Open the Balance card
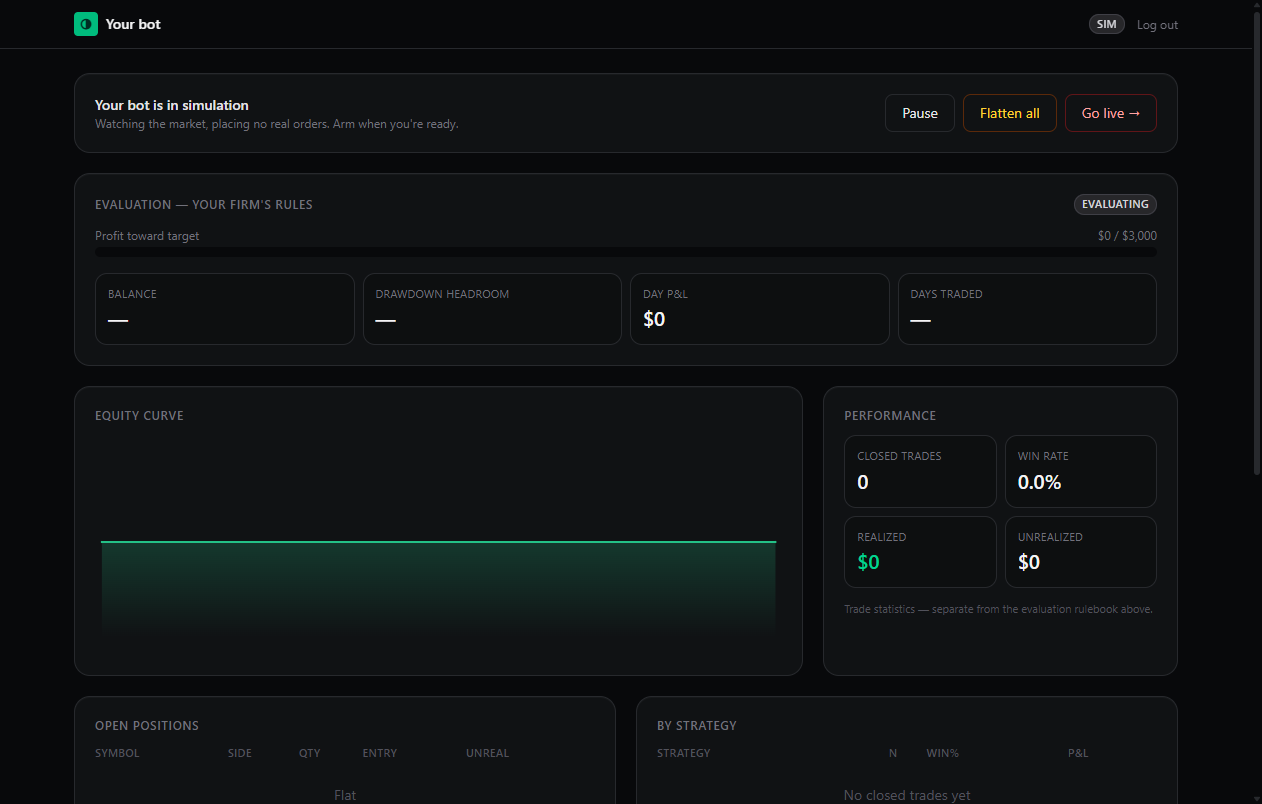 pos(225,309)
